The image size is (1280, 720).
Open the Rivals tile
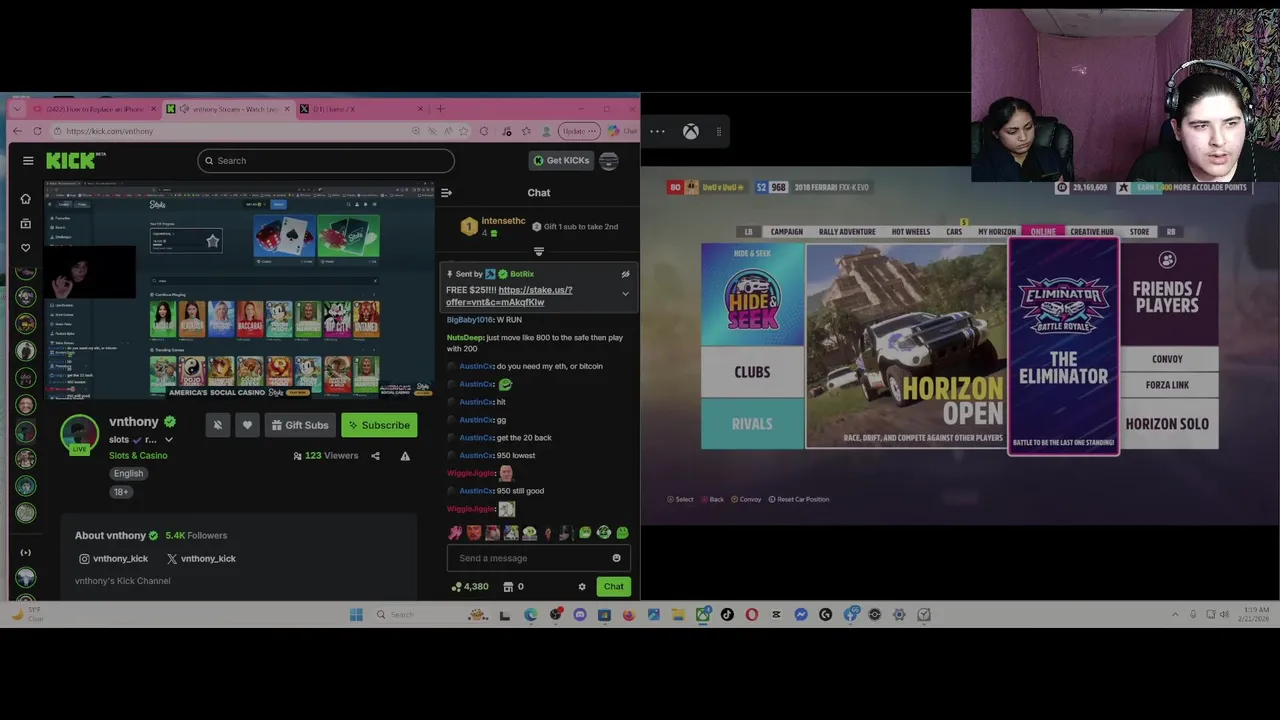(752, 424)
